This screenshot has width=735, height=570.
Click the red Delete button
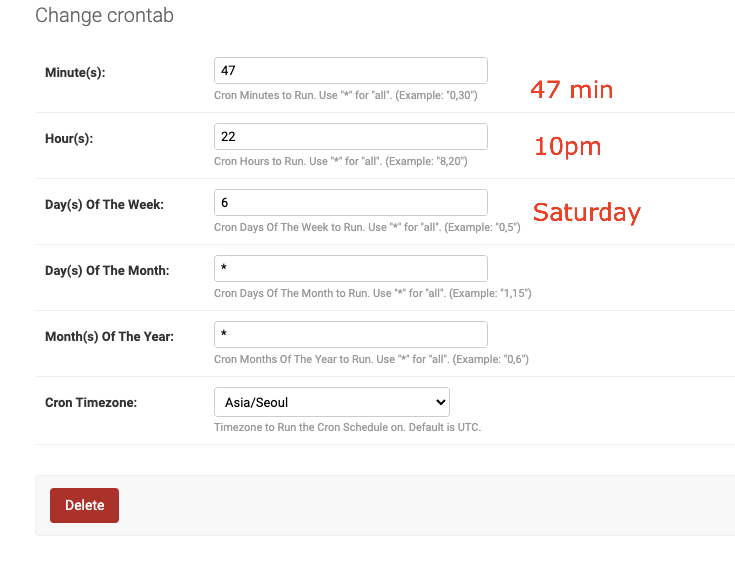(x=84, y=505)
